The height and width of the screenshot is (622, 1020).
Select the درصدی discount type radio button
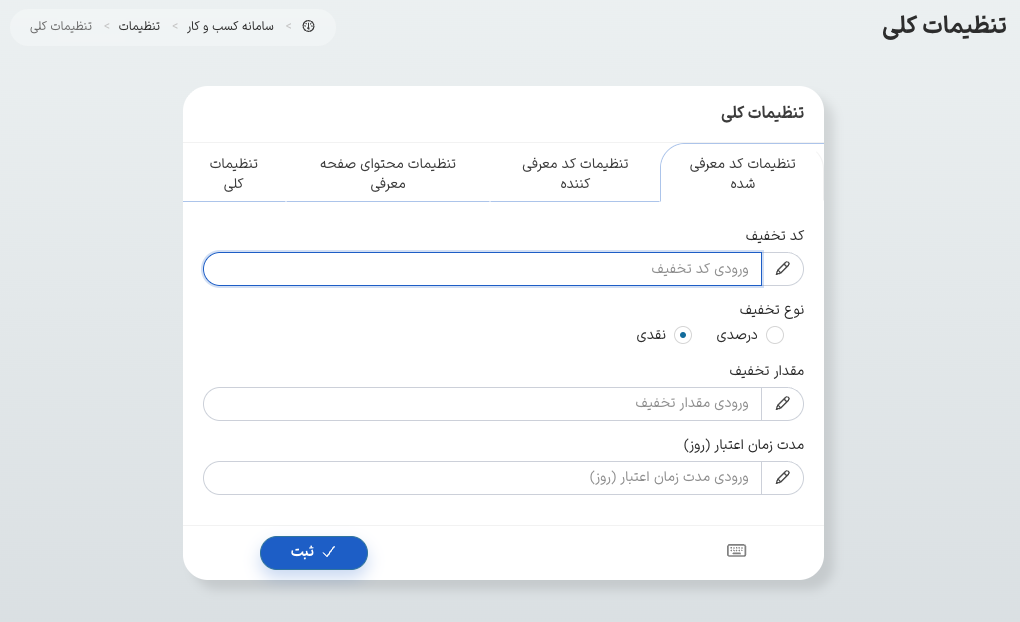click(x=775, y=335)
